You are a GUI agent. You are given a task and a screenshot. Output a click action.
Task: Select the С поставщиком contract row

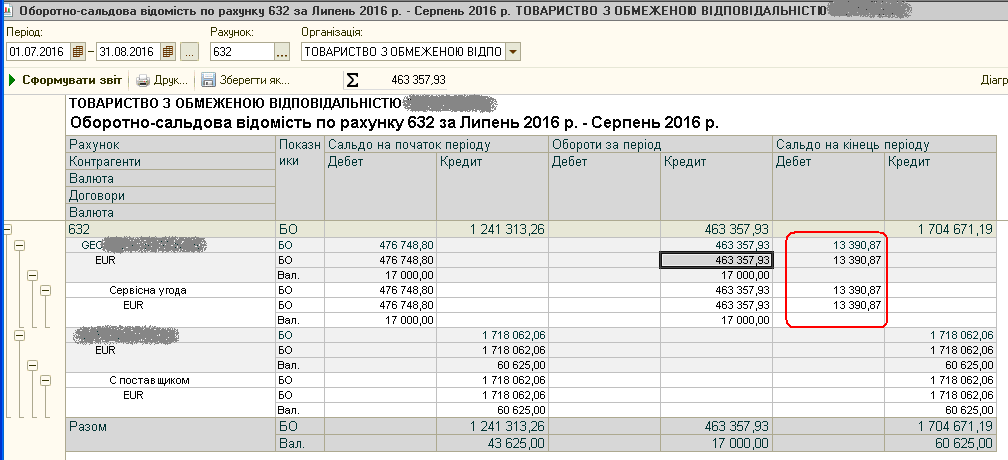pos(170,380)
